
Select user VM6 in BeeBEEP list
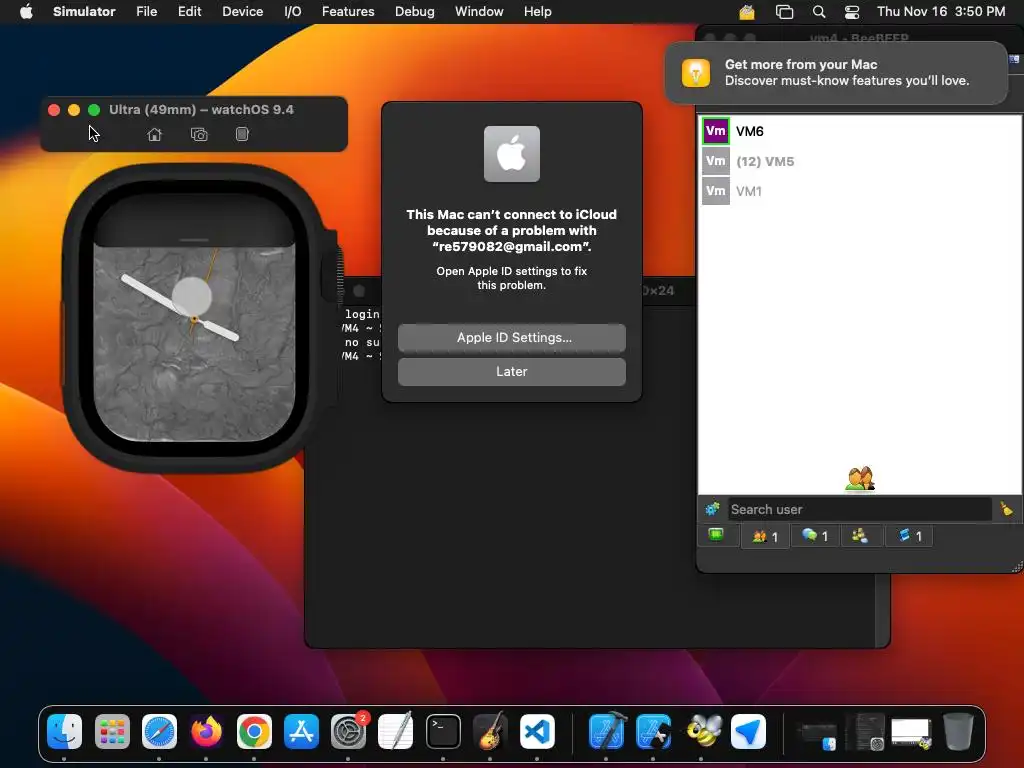tap(859, 131)
